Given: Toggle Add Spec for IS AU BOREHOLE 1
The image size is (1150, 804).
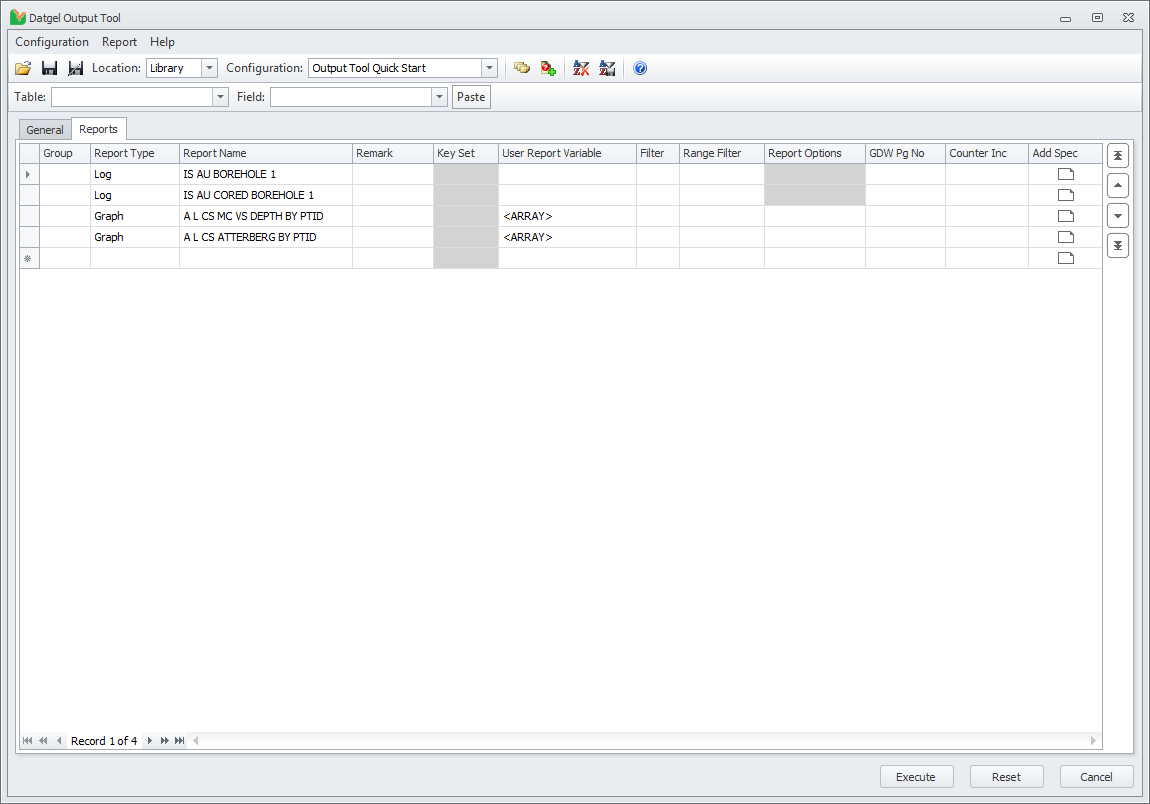Looking at the screenshot, I should tap(1065, 175).
